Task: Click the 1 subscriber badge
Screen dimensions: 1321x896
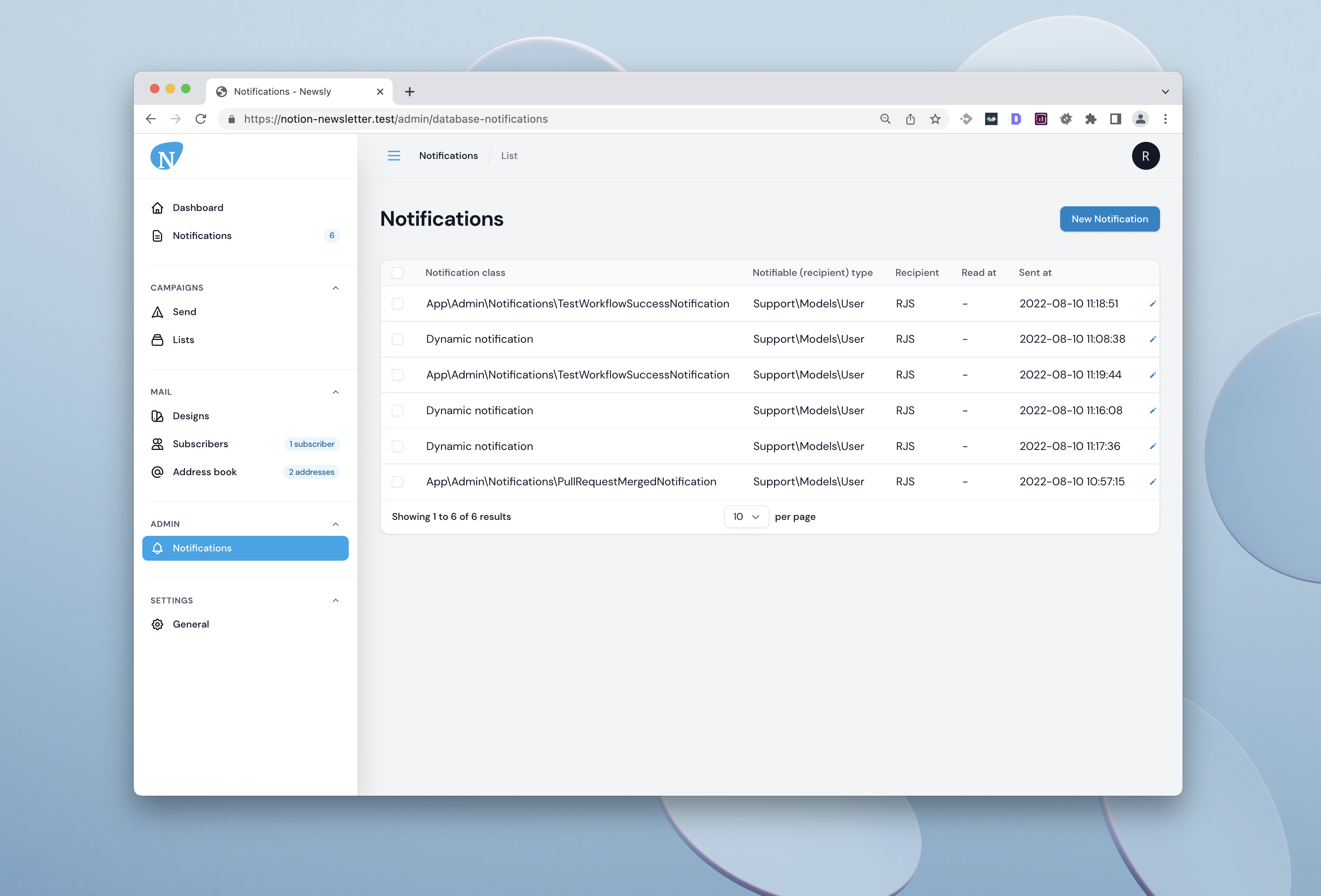Action: pyautogui.click(x=311, y=444)
